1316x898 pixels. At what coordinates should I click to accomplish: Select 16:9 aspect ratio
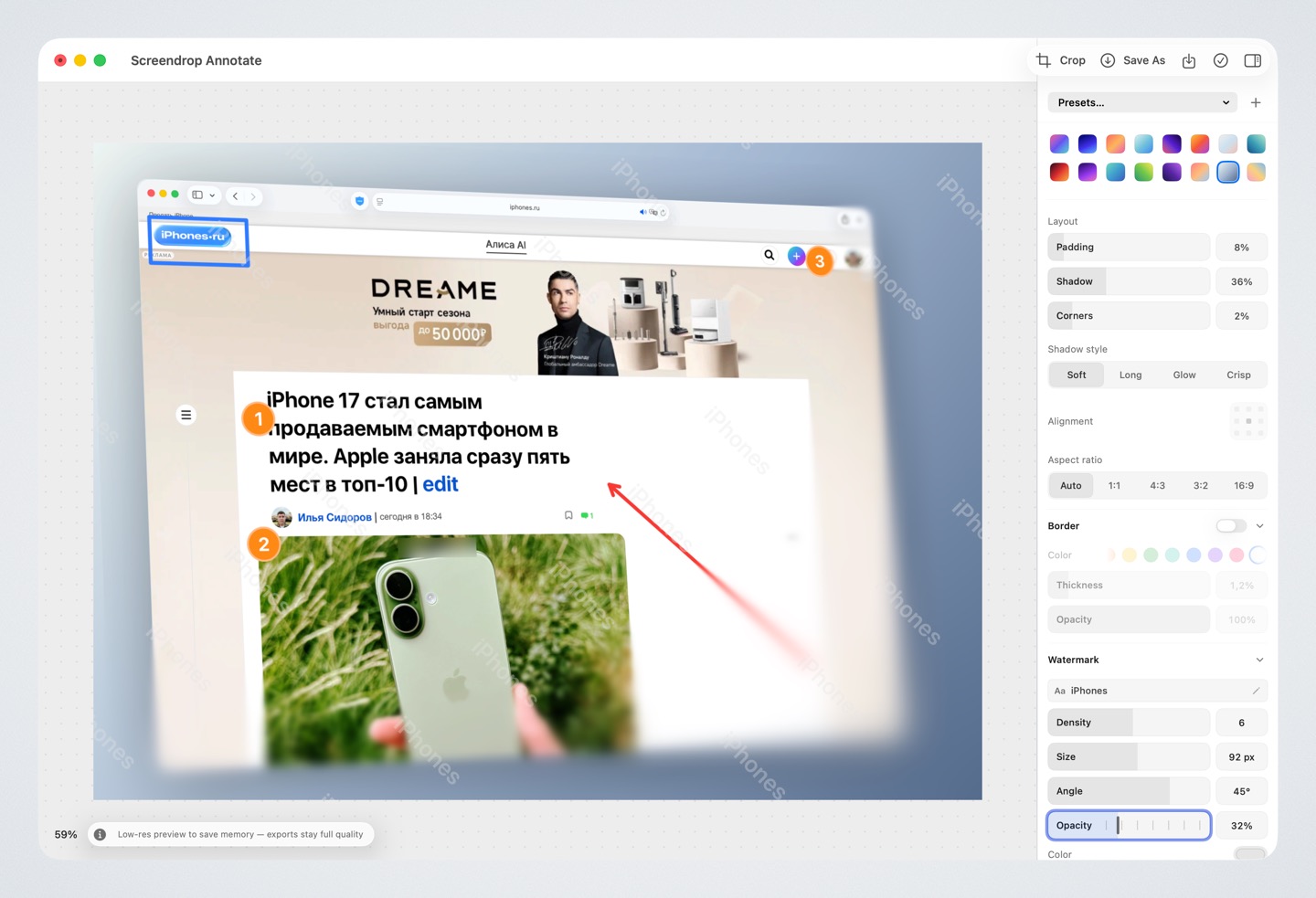1244,485
